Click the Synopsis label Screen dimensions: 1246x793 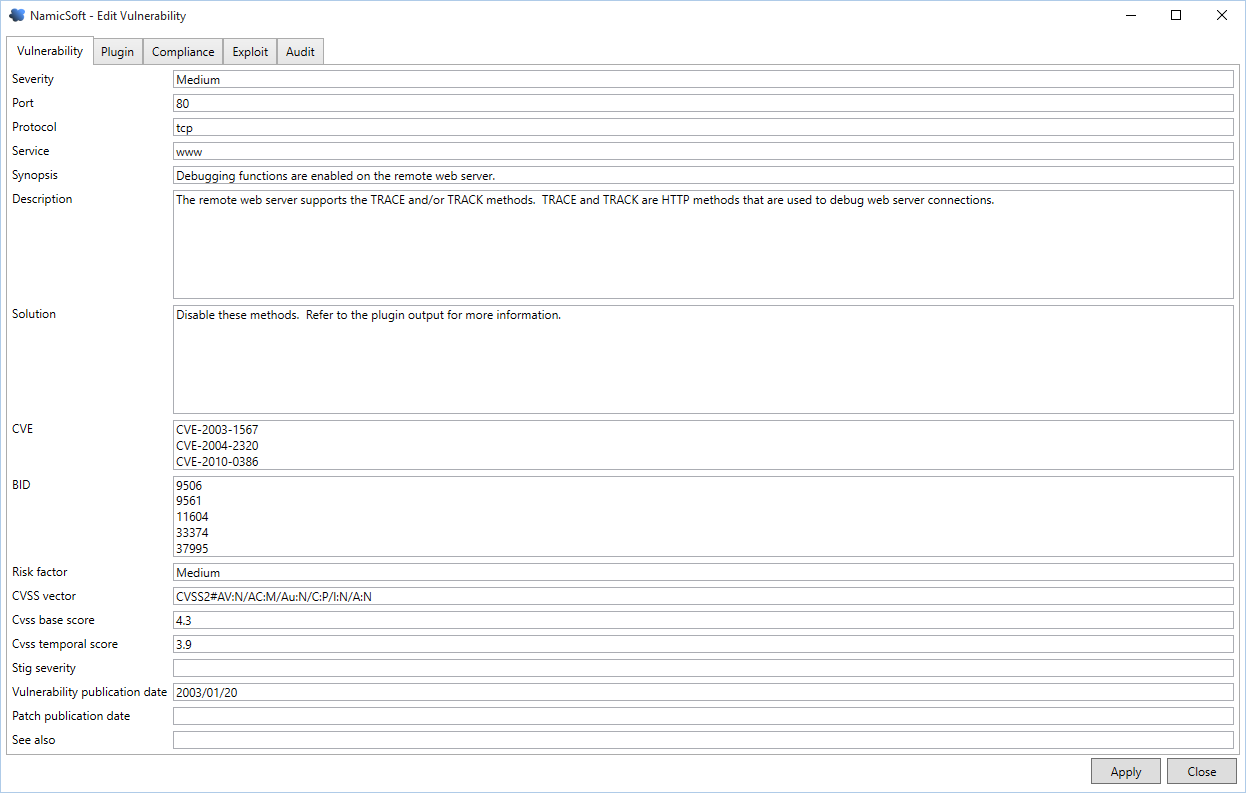click(x=35, y=175)
